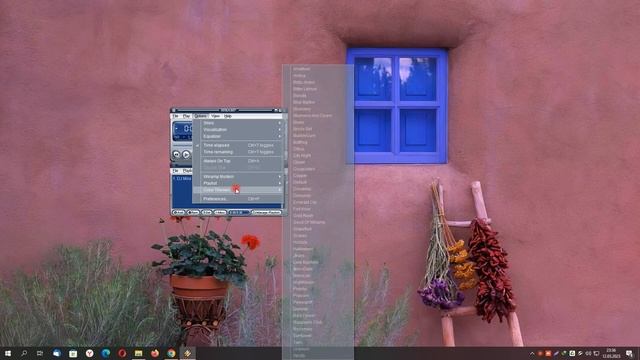
Task: Choose the City Night color theme
Action: (x=318, y=156)
